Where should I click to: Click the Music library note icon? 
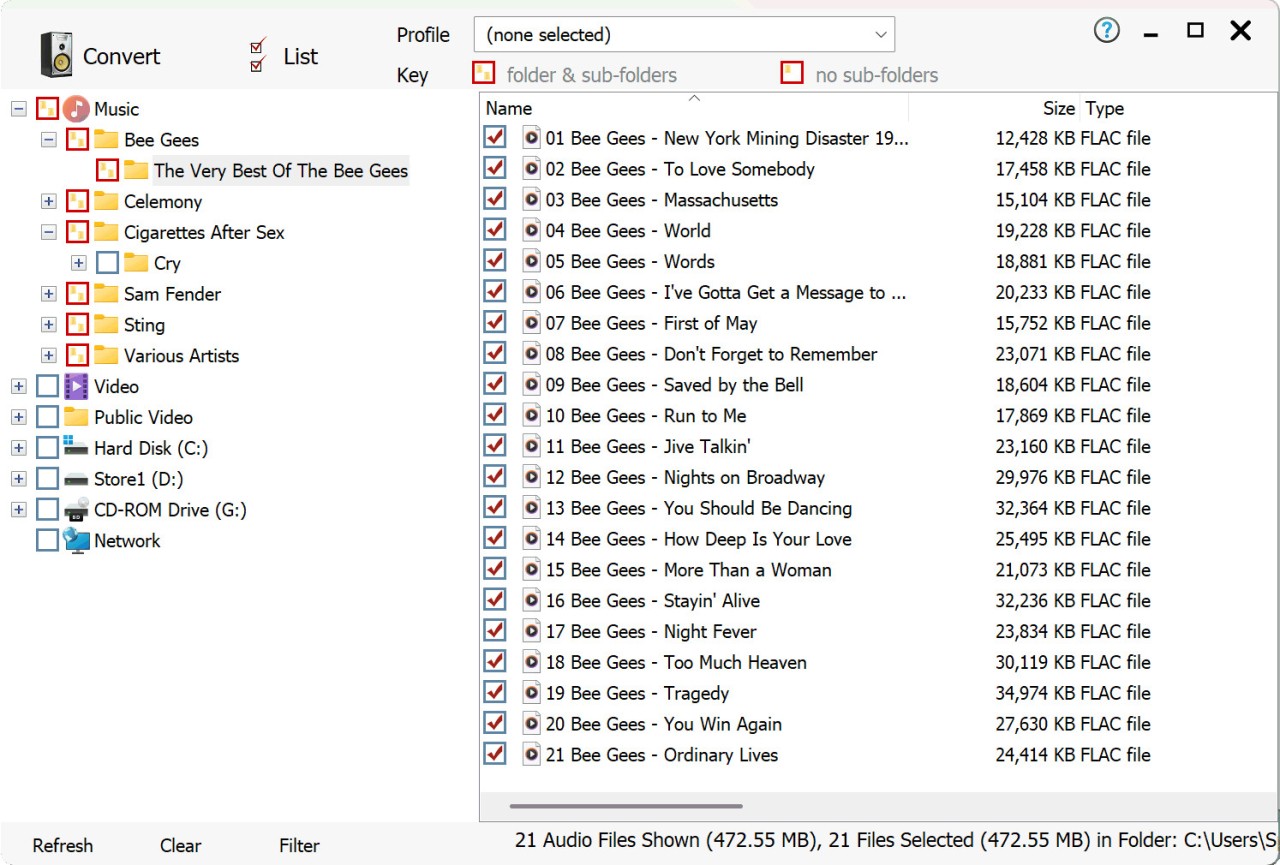point(76,109)
